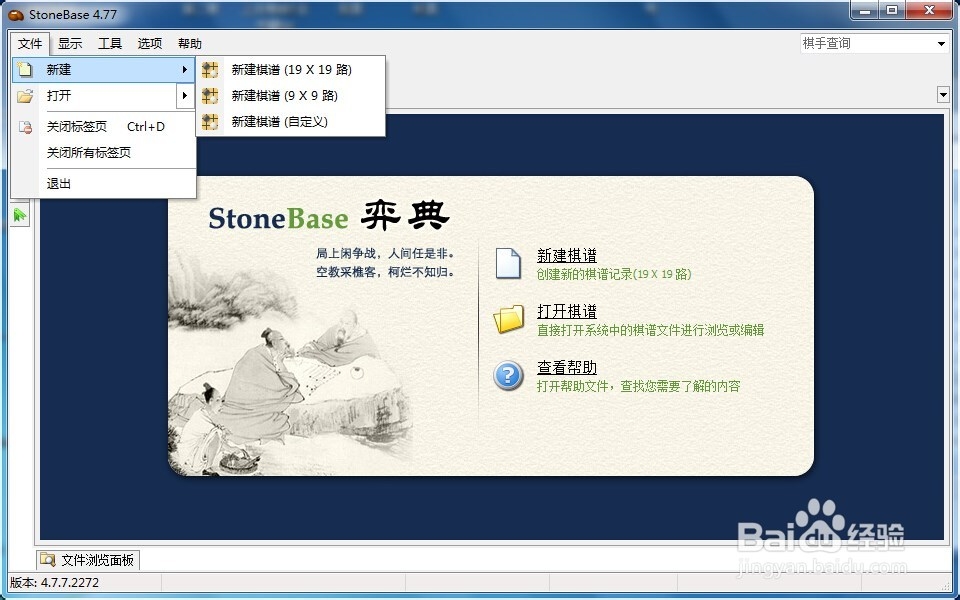This screenshot has width=960, height=600.
Task: Click the blank page icon beside 新建棋谱
Action: 508,264
